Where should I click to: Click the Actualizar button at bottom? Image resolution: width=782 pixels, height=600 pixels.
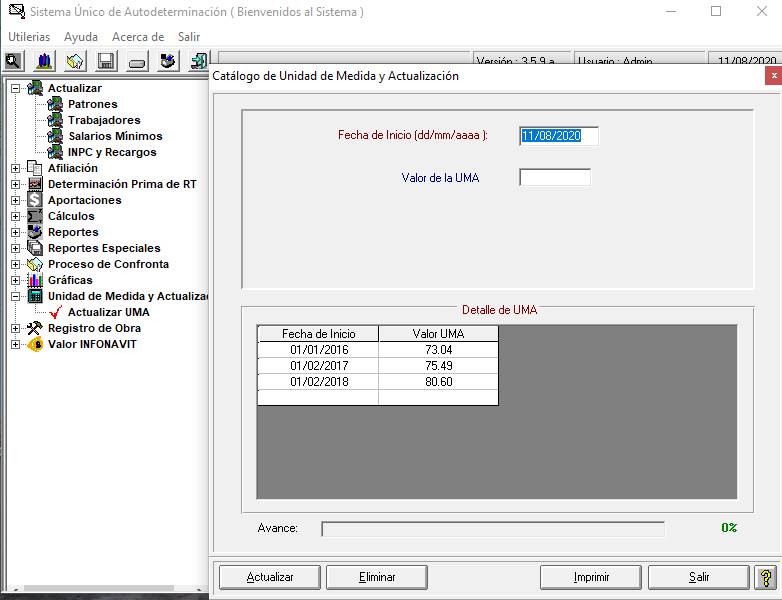270,577
